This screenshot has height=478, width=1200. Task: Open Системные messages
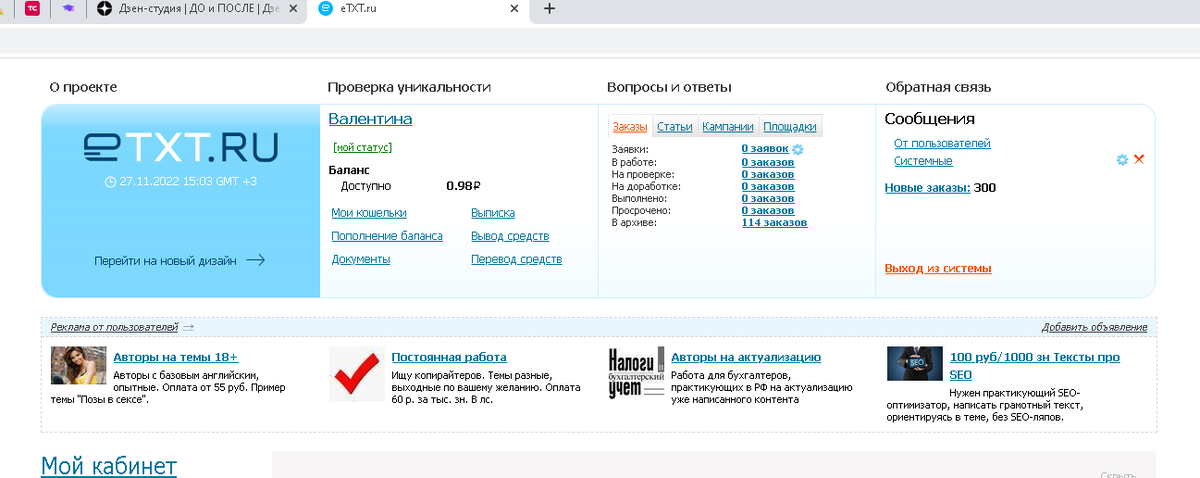(923, 161)
